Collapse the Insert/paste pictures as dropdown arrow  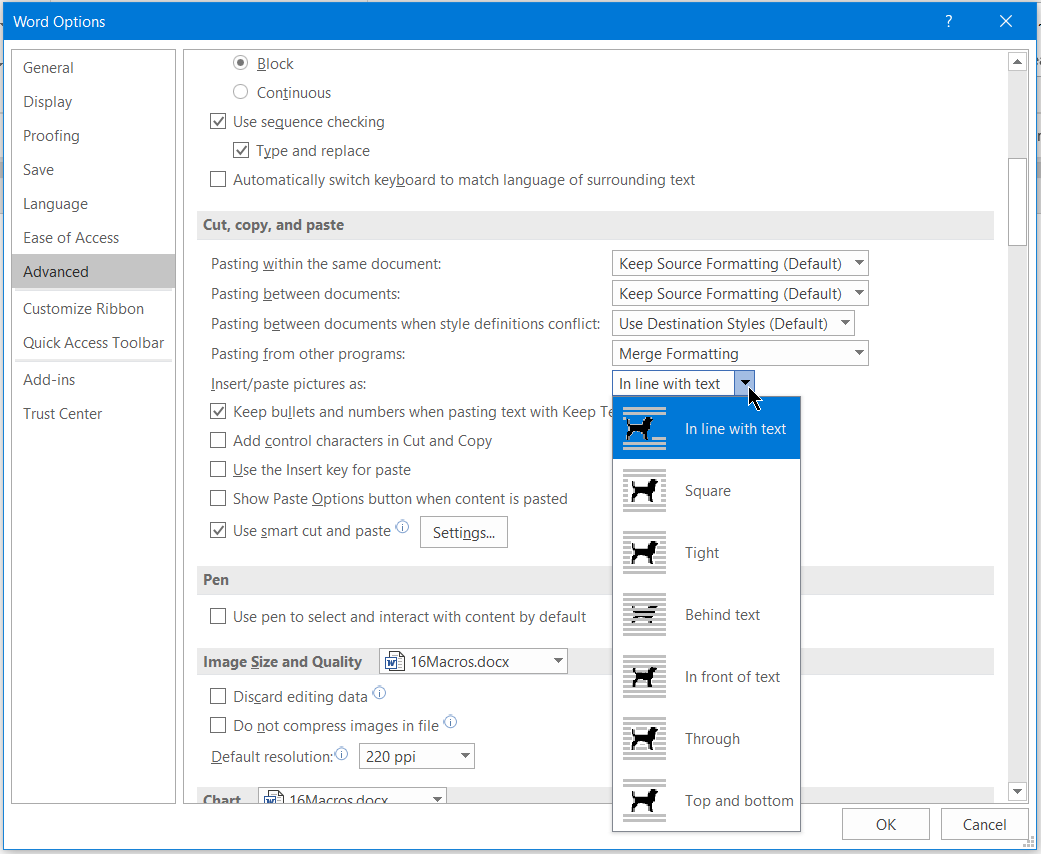(745, 383)
